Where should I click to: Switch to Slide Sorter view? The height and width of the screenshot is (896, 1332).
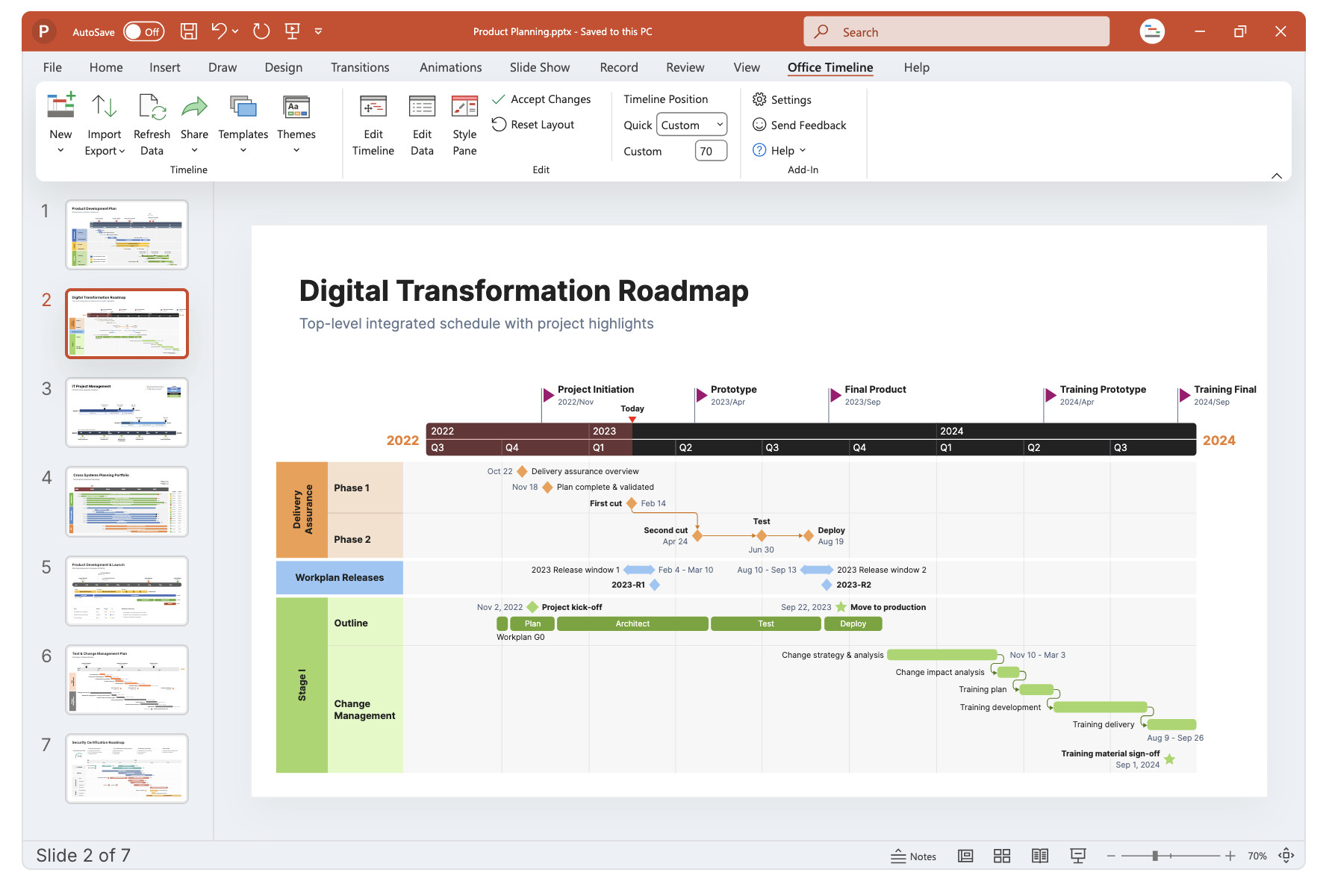tap(1002, 856)
